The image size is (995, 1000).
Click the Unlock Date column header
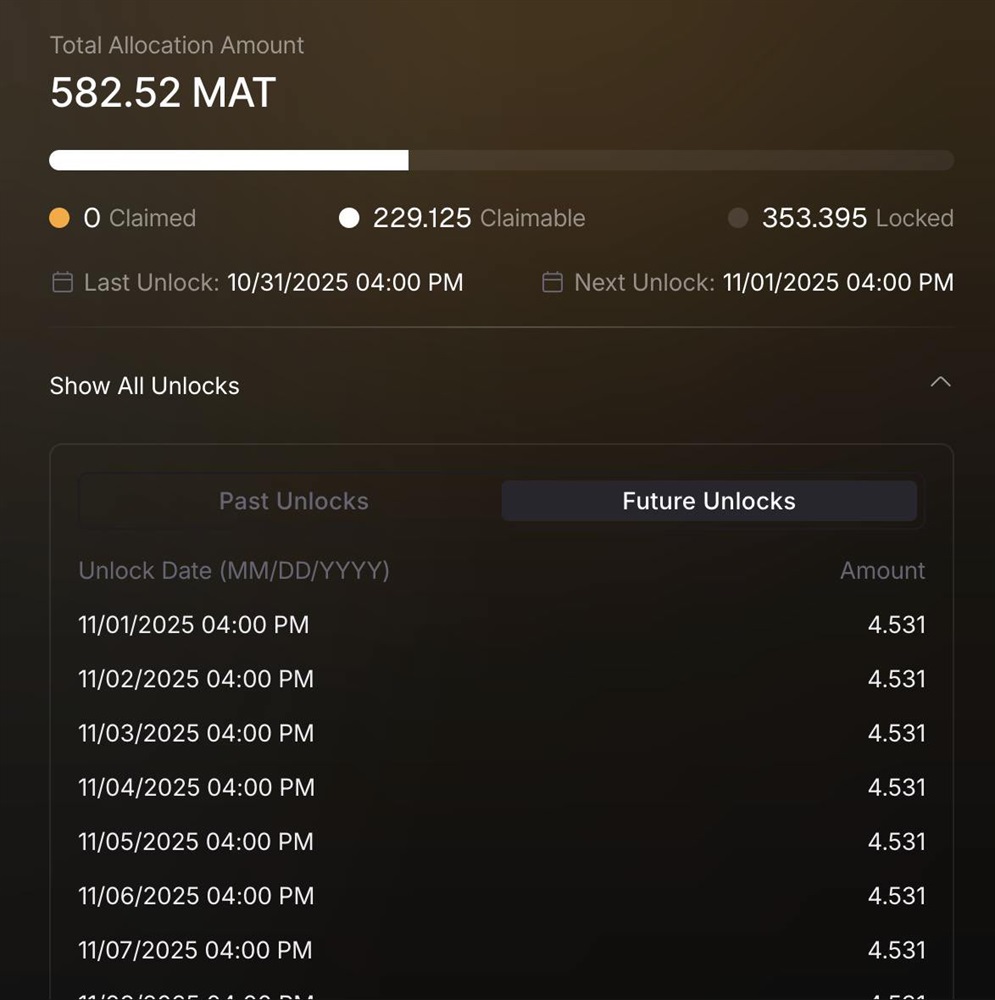(234, 571)
